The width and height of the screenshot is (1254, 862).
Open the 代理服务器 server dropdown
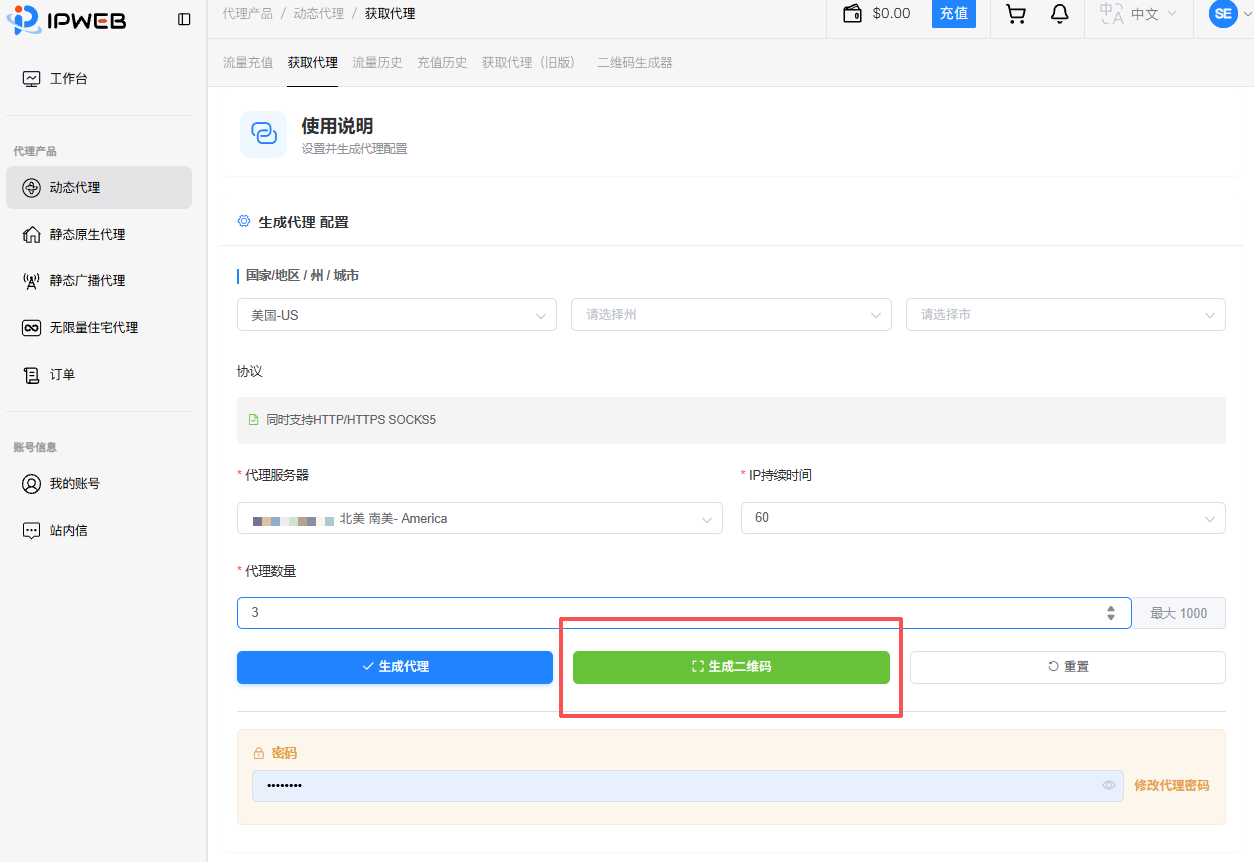(x=480, y=518)
